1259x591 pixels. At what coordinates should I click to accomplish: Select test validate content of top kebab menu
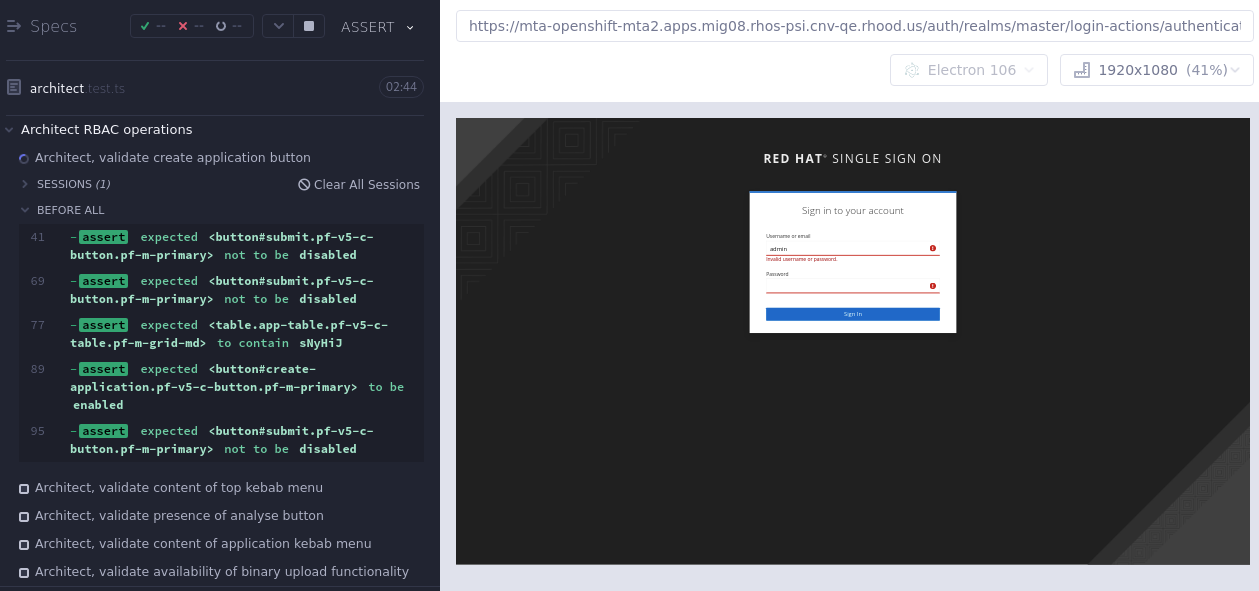(x=179, y=488)
